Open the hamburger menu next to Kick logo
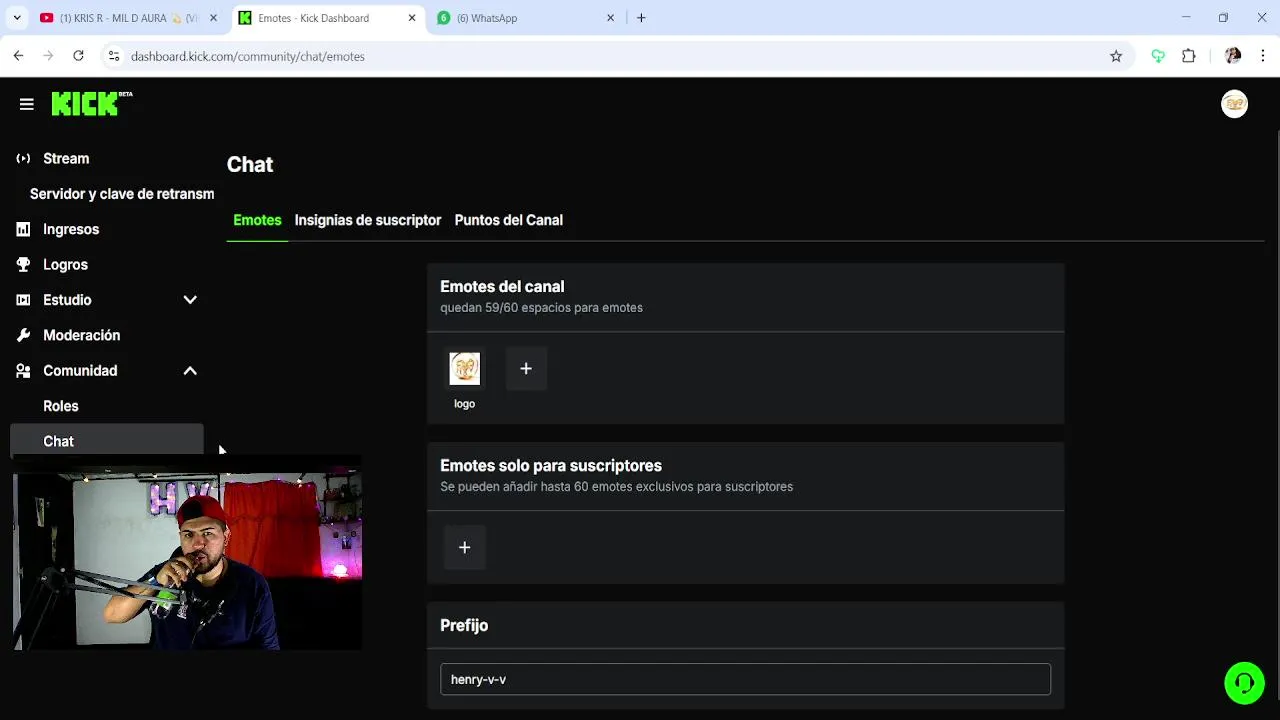1280x720 pixels. tap(27, 104)
